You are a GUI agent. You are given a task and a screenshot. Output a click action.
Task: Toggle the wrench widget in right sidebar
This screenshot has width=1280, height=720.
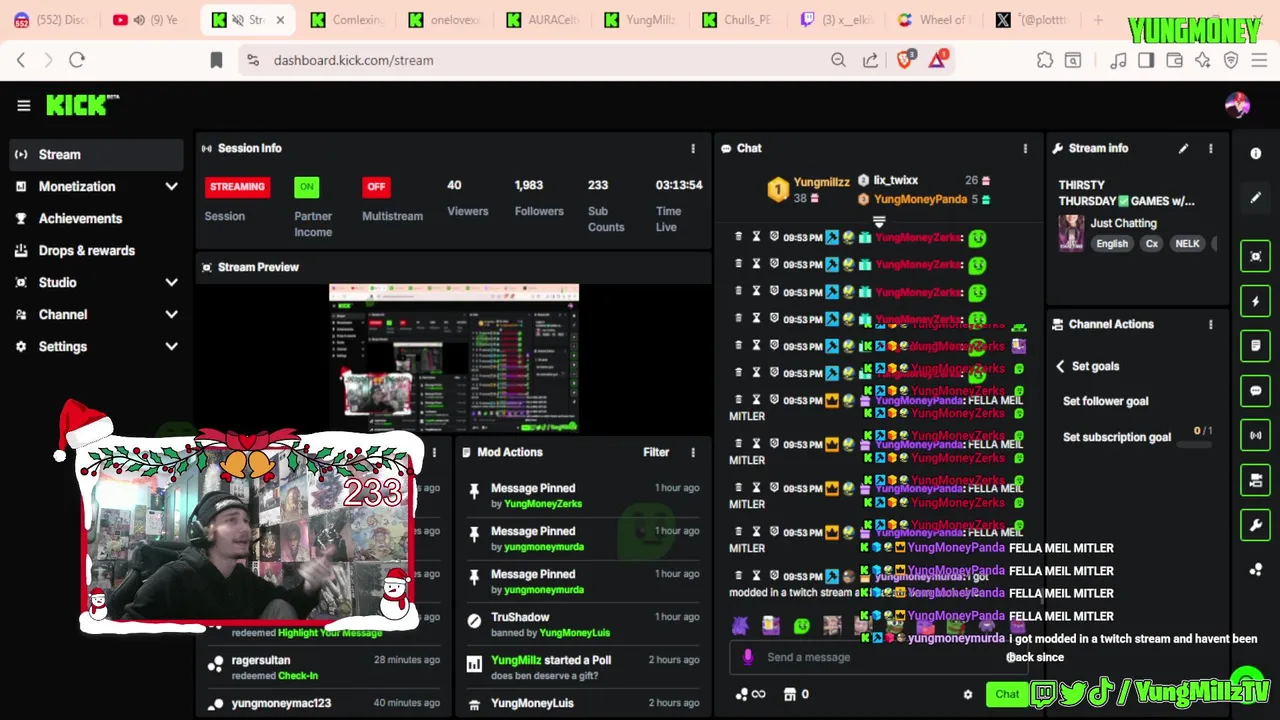(1256, 525)
